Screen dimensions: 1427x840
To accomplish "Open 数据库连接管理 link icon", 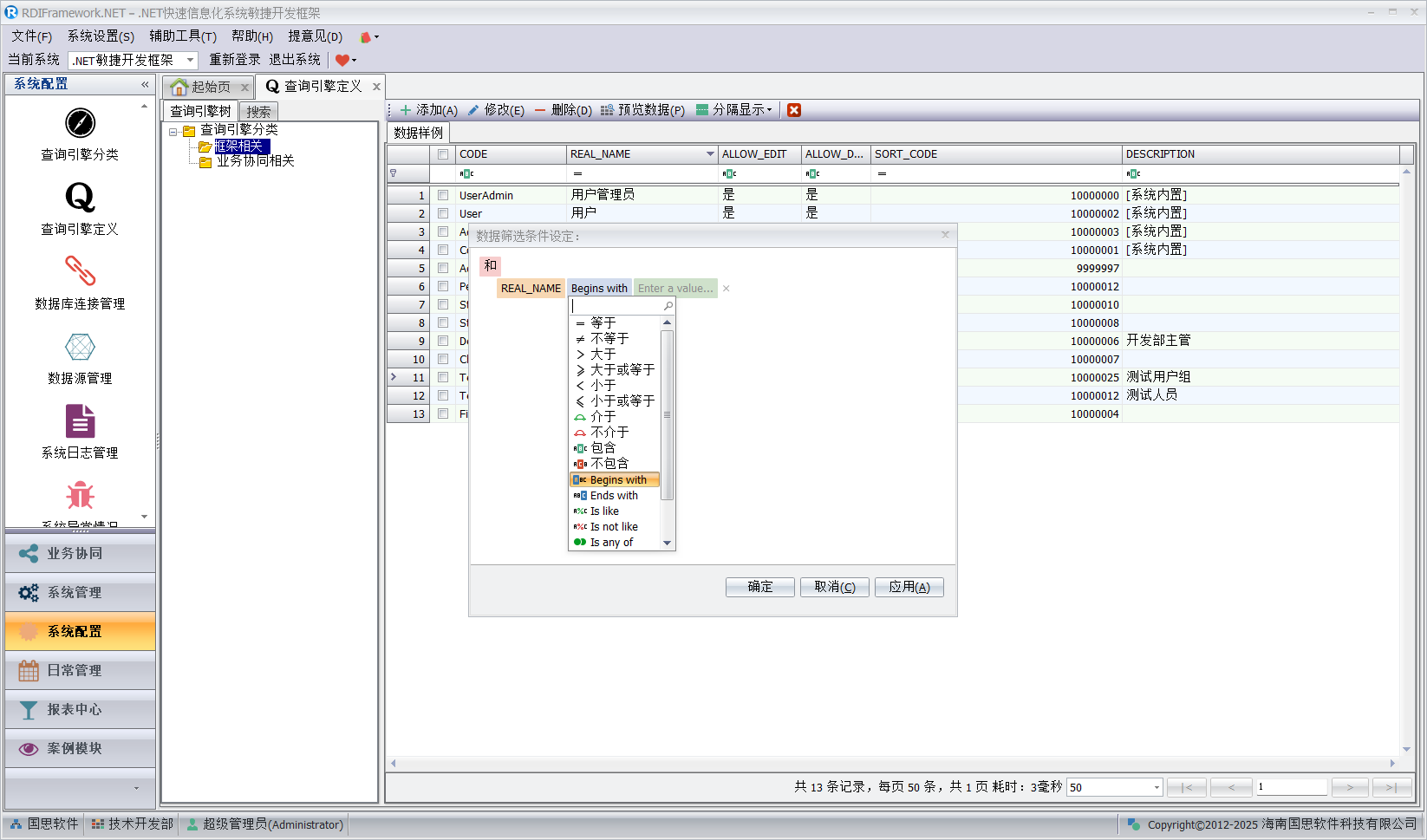I will [80, 271].
